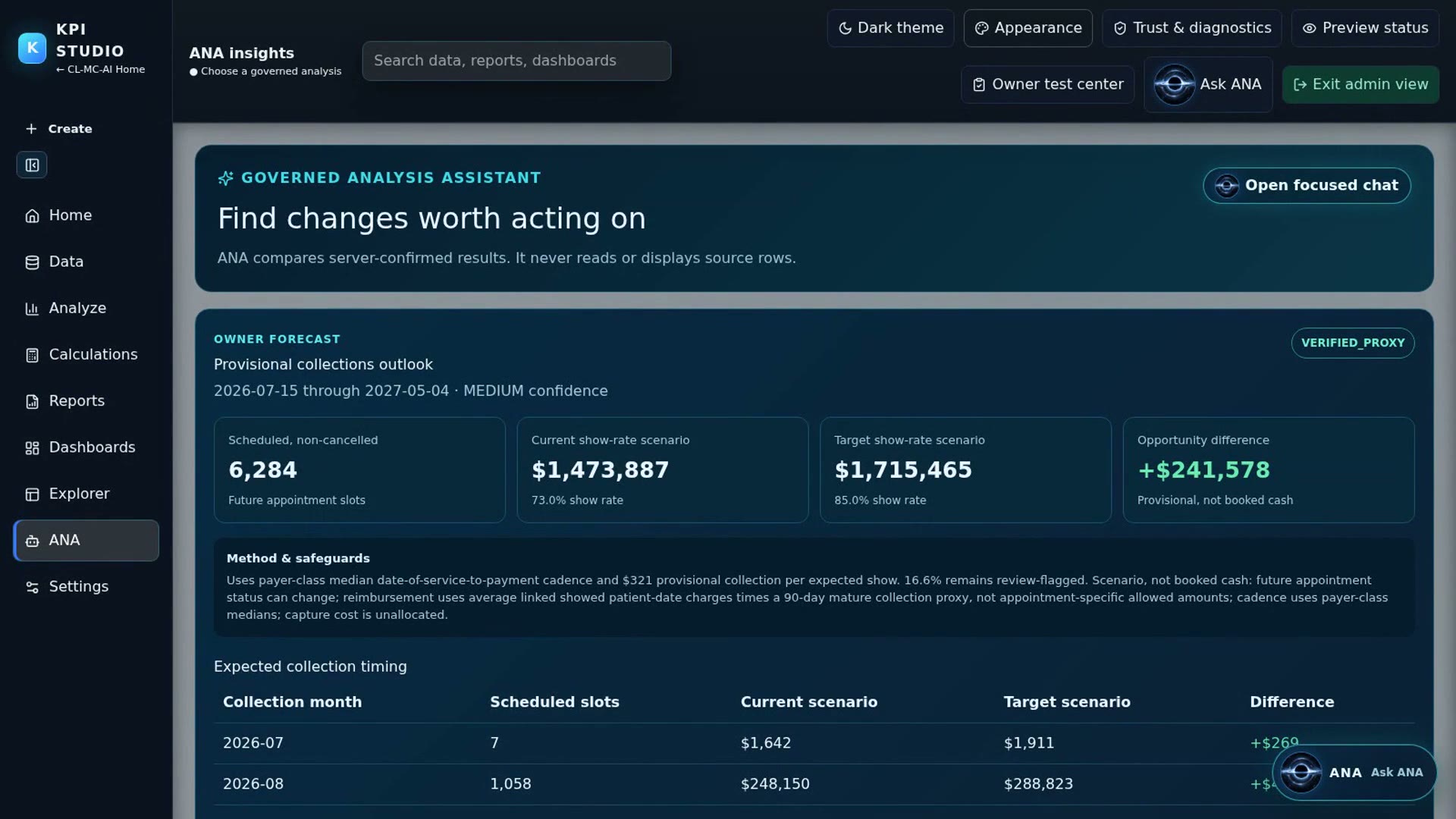Click the Current show-rate value $1,473,887
Viewport: 1456px width, 819px height.
click(x=600, y=470)
